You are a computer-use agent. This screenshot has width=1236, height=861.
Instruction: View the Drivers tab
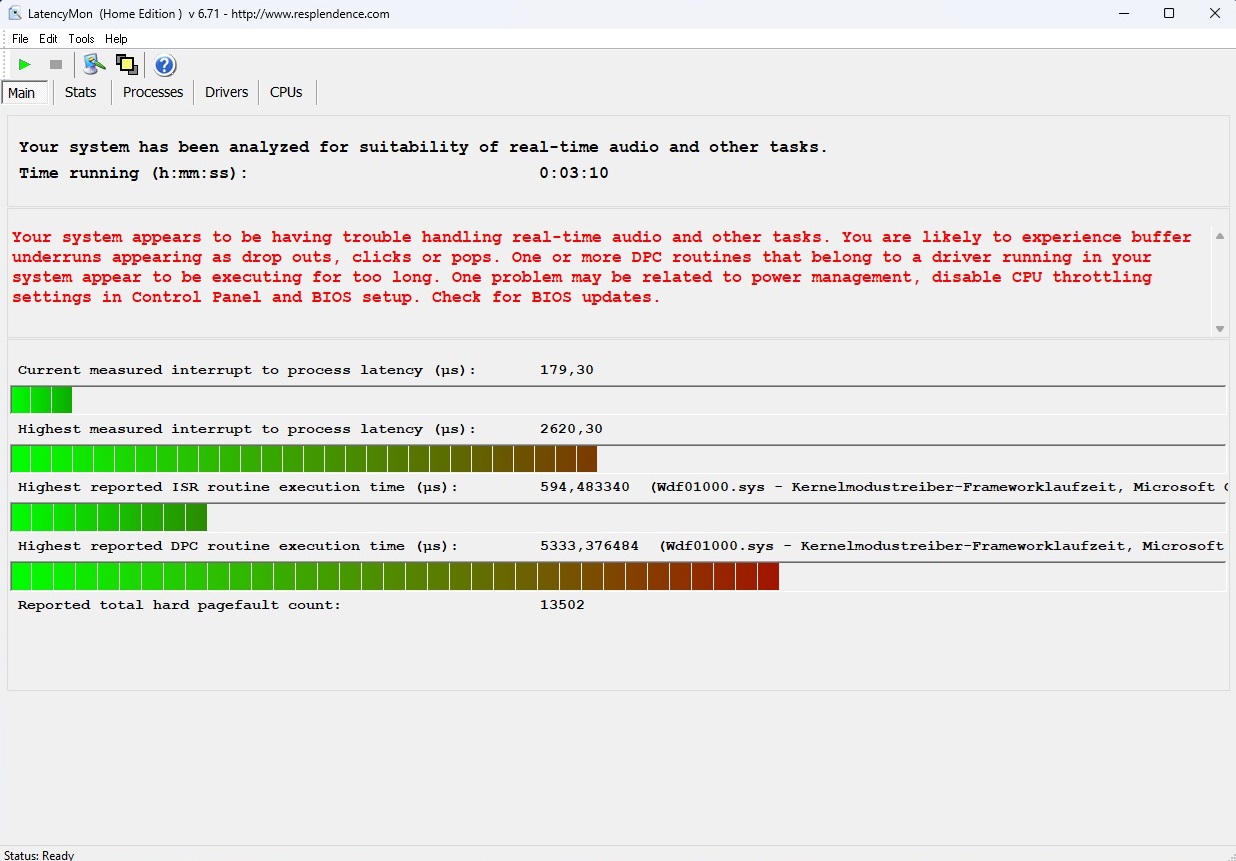click(226, 92)
